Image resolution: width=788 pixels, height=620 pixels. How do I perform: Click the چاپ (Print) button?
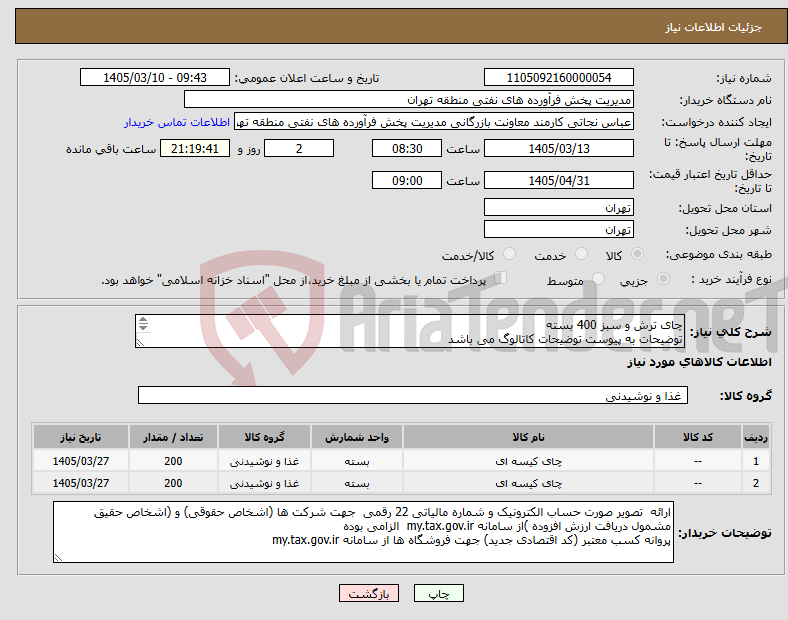point(438,593)
